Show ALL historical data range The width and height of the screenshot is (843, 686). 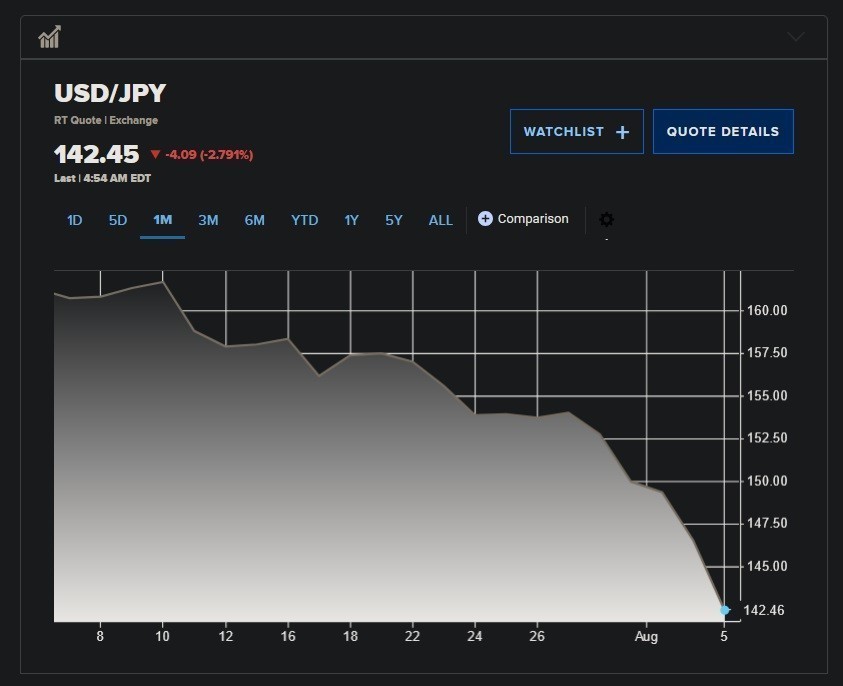pos(440,220)
